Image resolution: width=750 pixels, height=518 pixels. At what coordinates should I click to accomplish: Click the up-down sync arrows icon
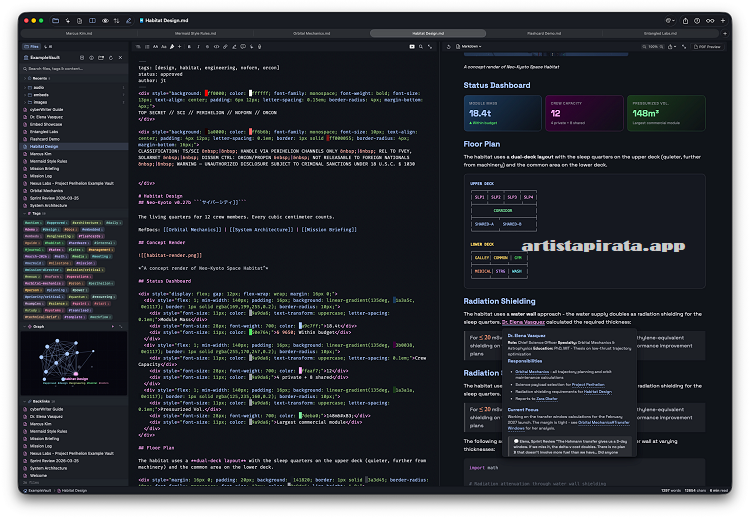point(116,21)
